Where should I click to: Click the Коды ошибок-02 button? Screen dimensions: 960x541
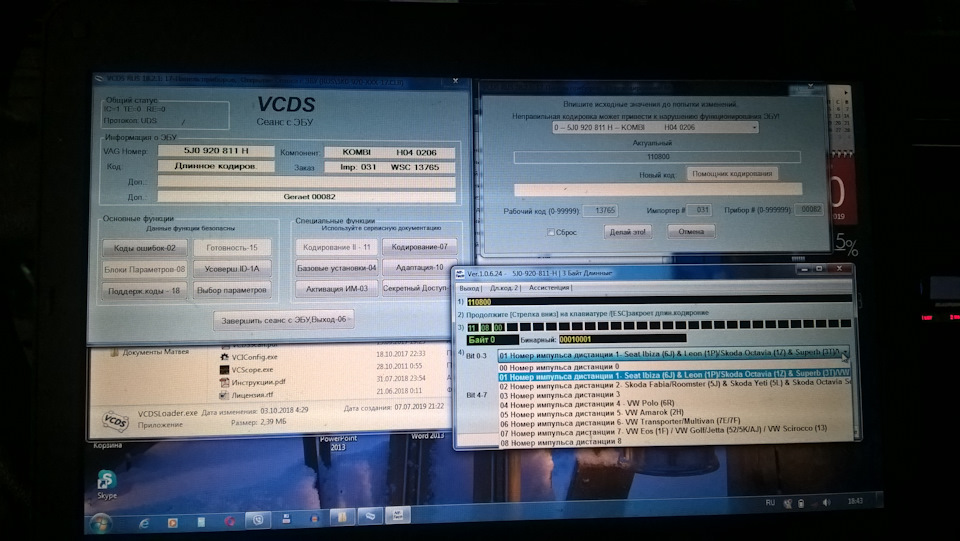click(x=144, y=248)
